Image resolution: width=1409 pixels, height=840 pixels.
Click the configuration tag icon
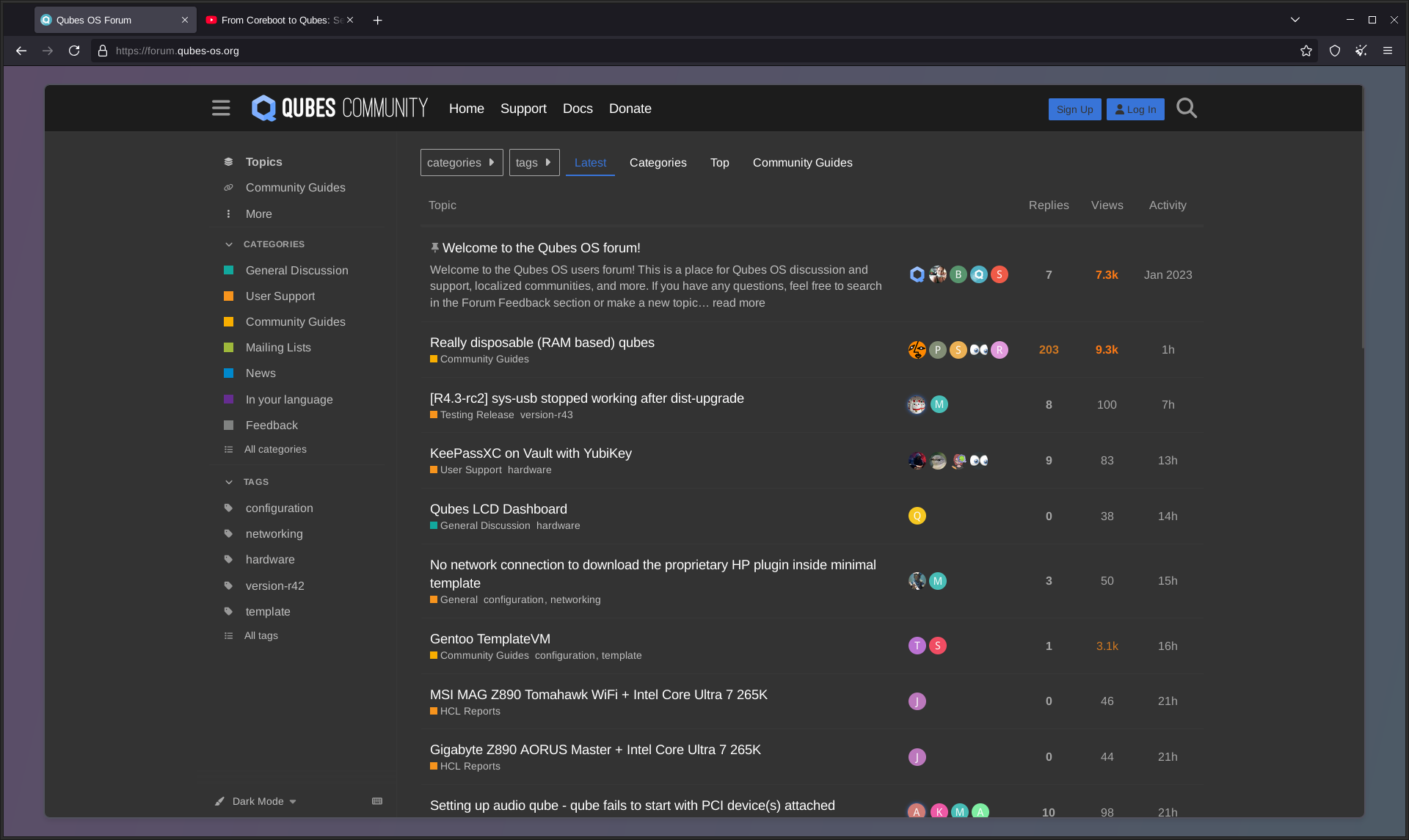[229, 508]
